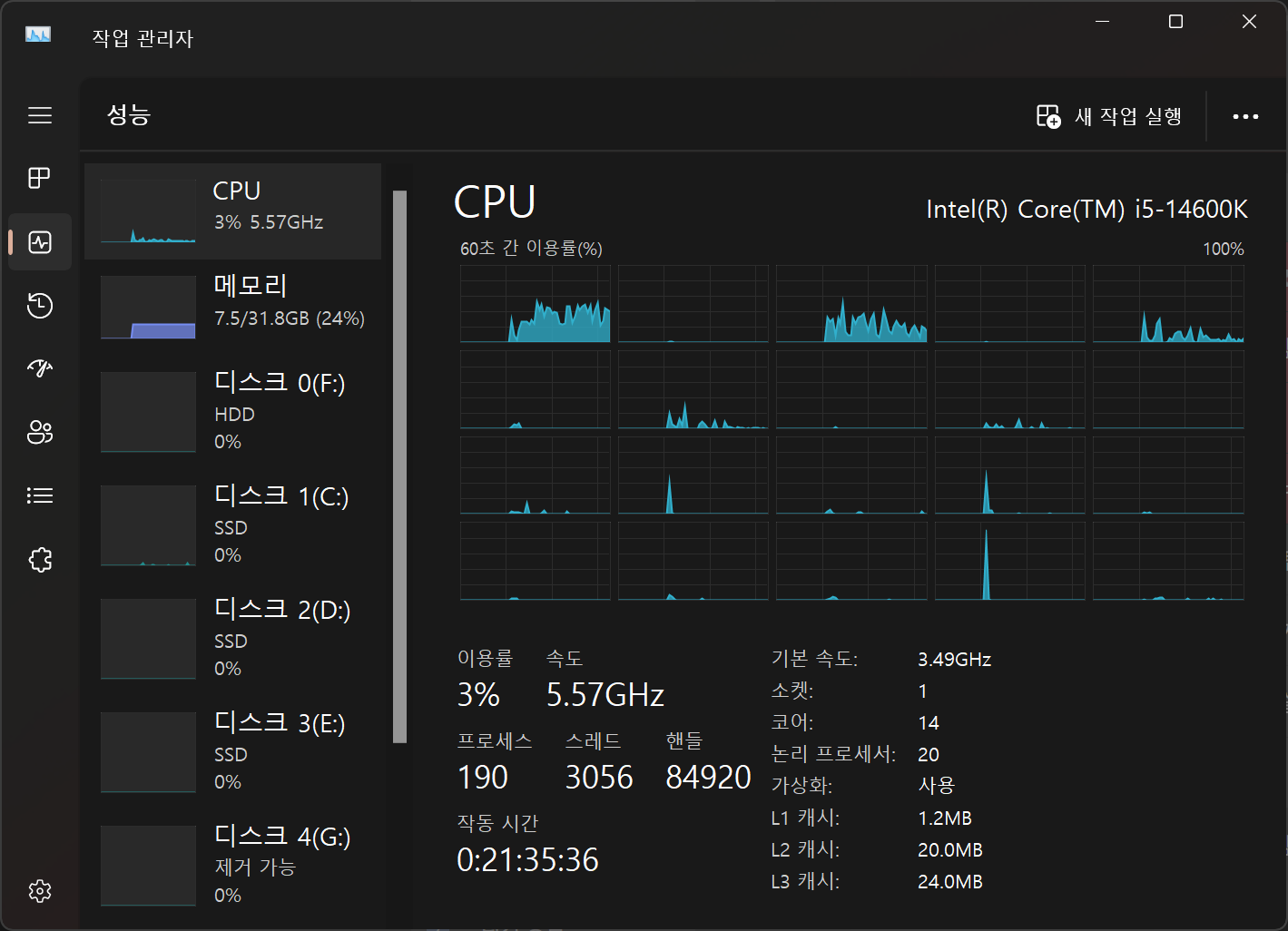
Task: Click the uptime value 0:21:35:36
Action: (x=527, y=860)
